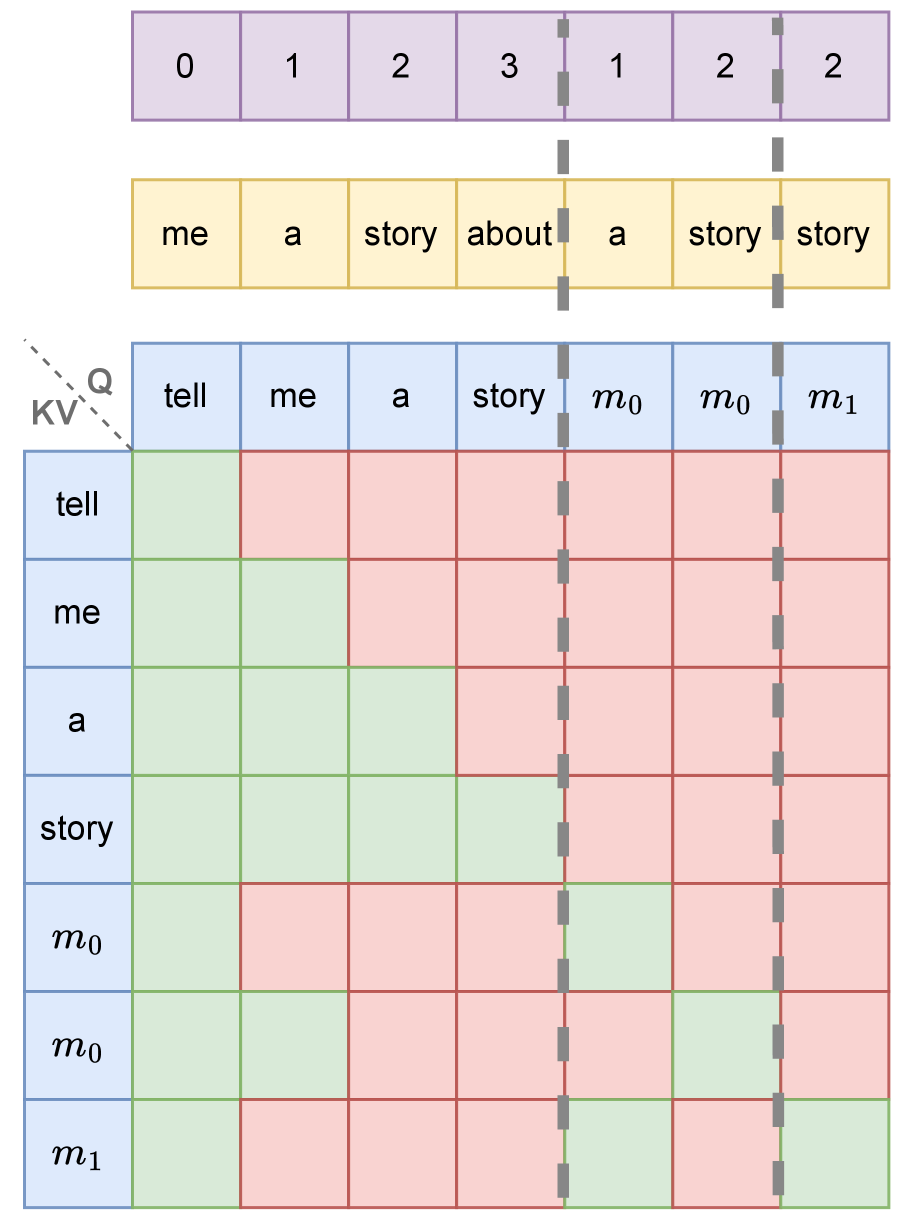Click the "tell" column header in Q row
The image size is (913, 1222).
(x=185, y=397)
